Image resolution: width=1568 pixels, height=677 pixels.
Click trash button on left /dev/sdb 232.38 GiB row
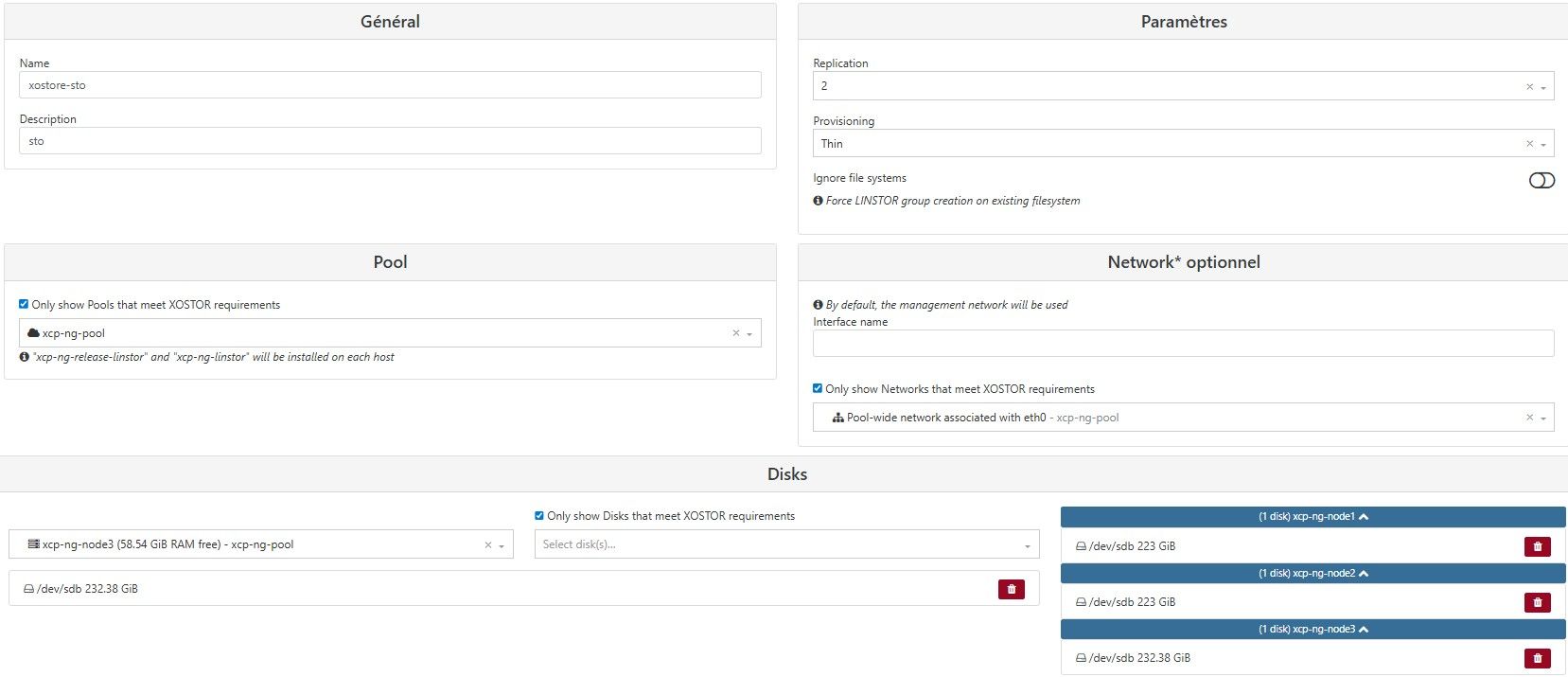(x=1011, y=589)
